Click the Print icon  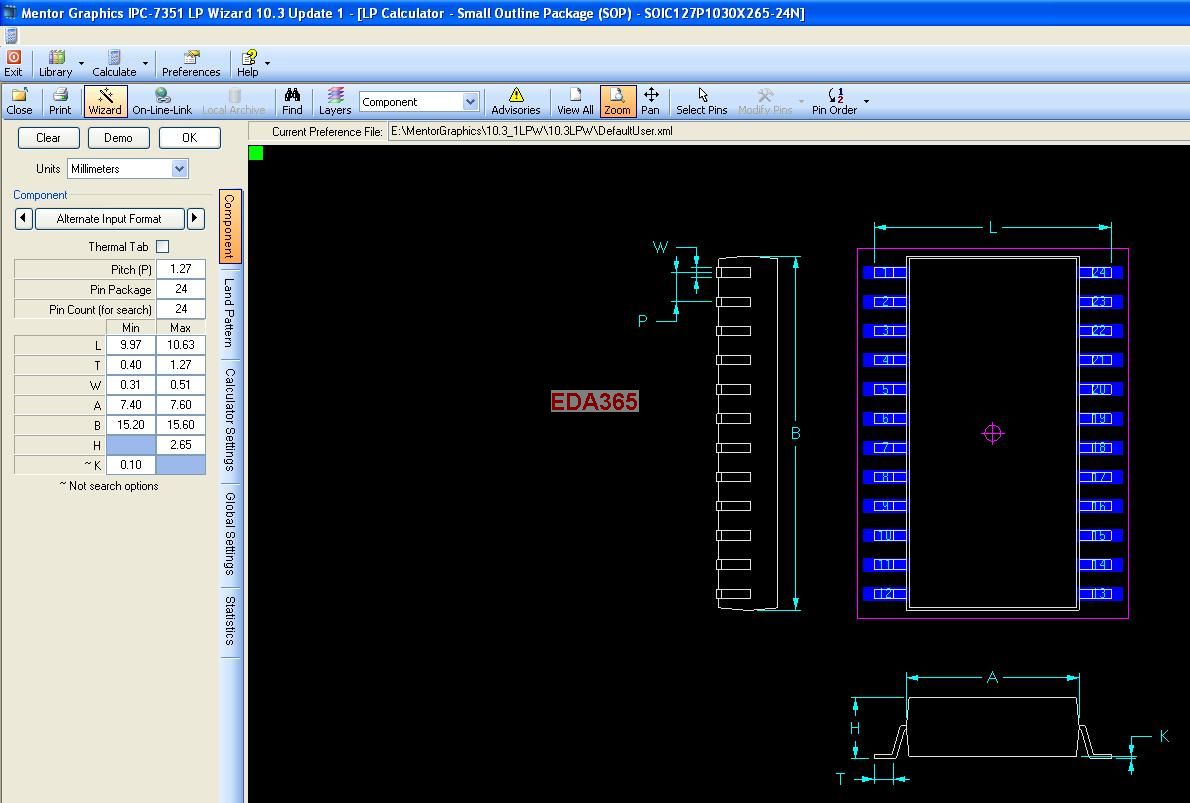60,101
